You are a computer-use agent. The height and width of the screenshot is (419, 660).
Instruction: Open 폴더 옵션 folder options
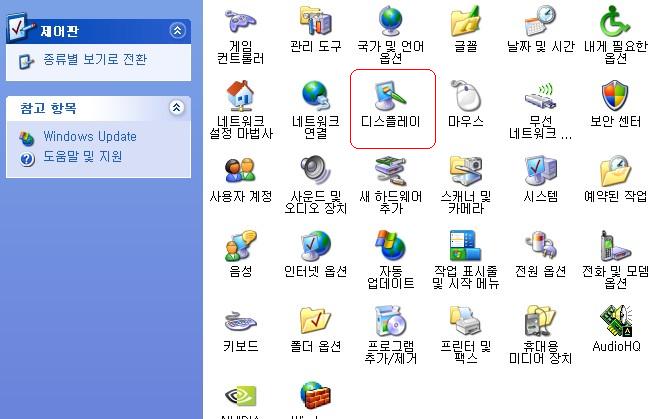316,320
